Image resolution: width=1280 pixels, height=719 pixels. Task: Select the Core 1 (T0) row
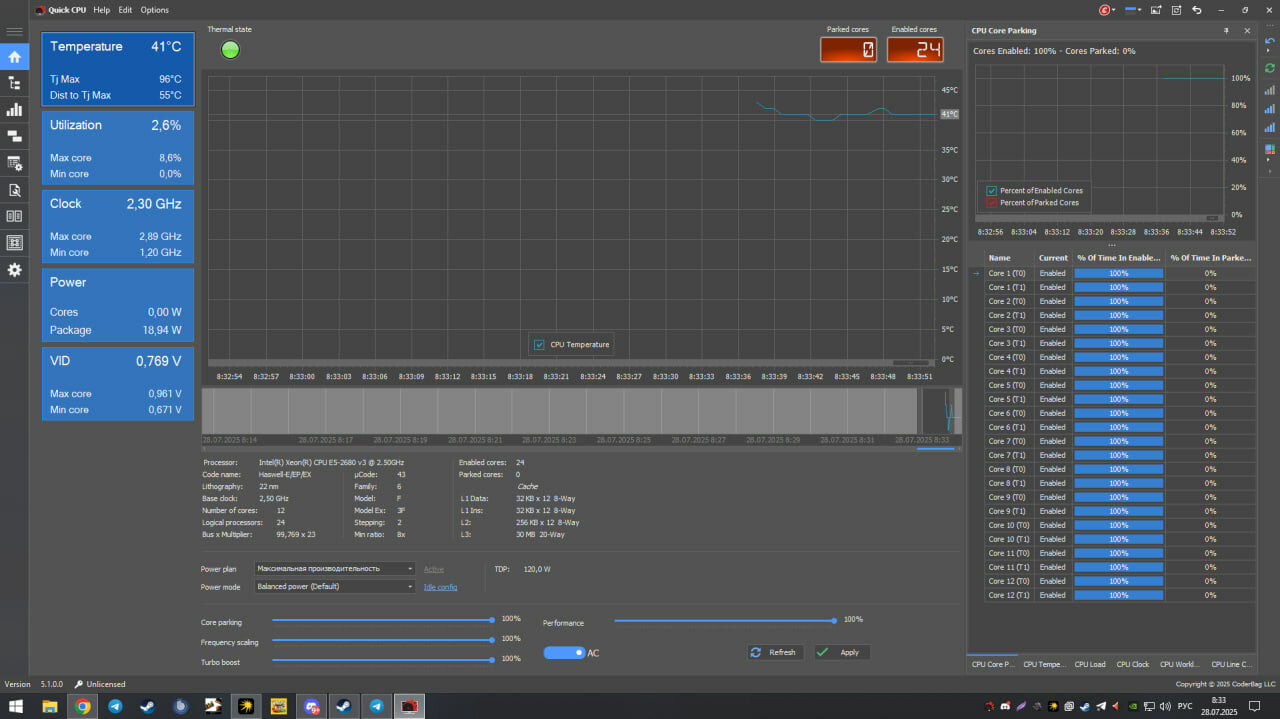1111,273
